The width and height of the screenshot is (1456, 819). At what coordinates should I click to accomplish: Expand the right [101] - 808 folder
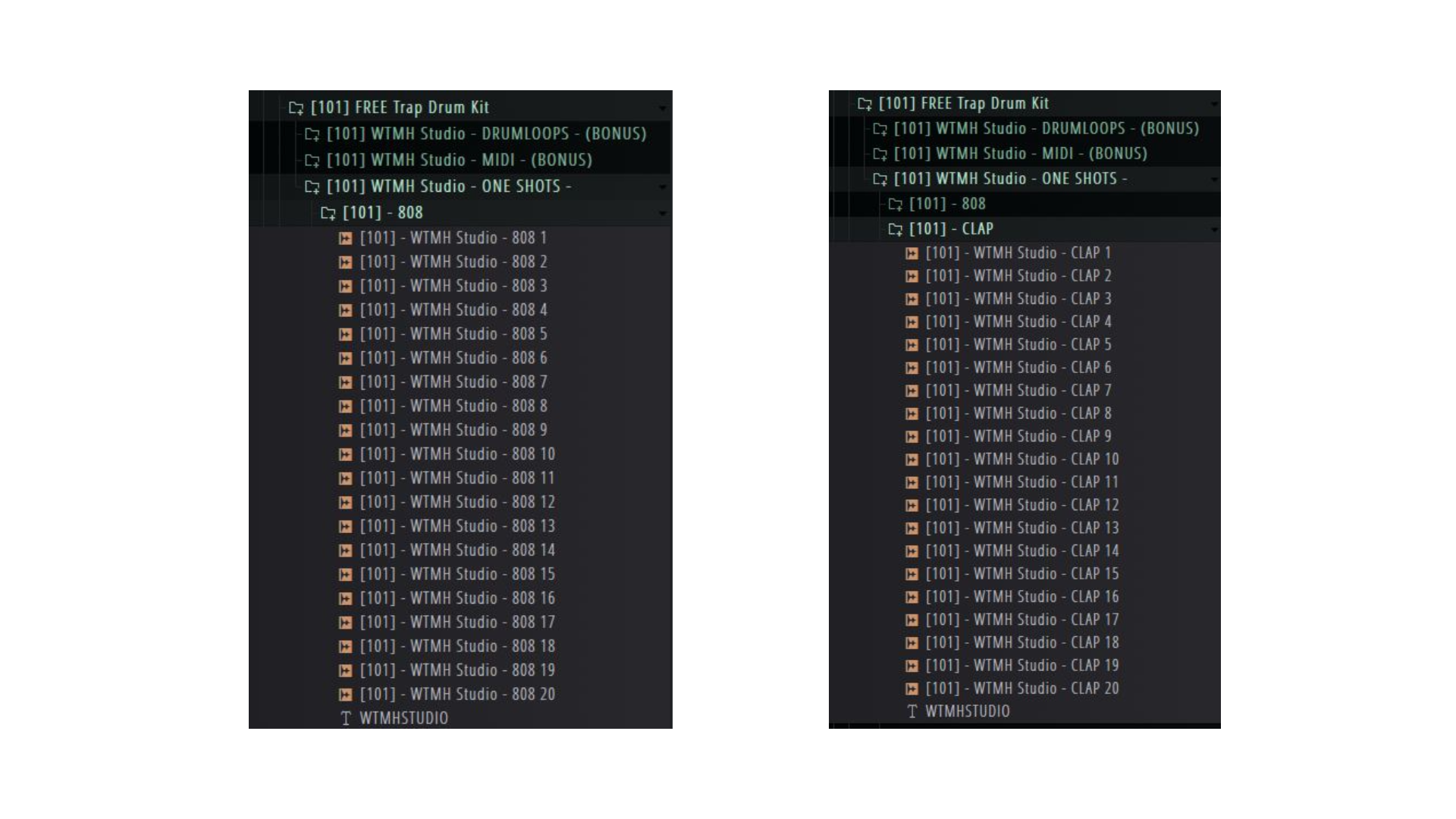coord(947,204)
